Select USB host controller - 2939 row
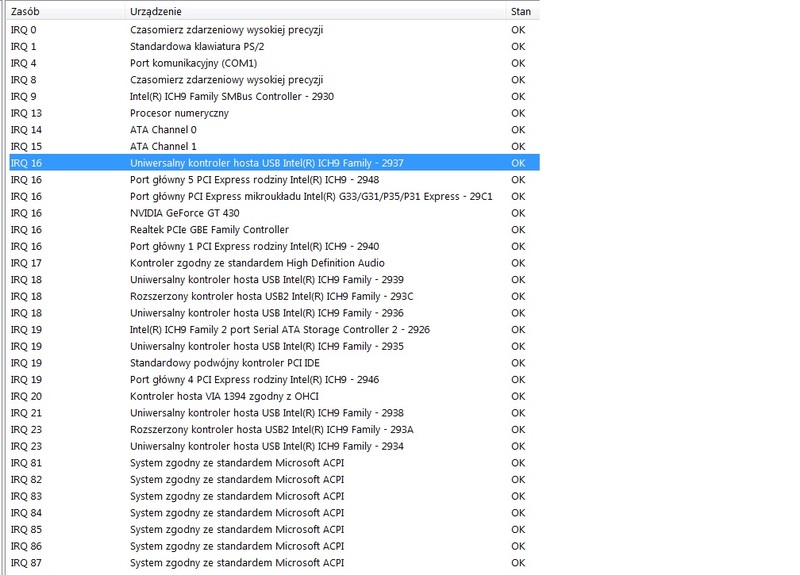The image size is (800, 575). (x=274, y=280)
